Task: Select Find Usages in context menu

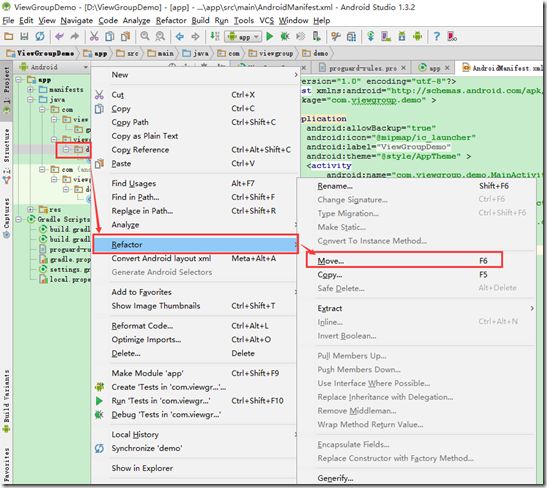Action: coord(194,183)
